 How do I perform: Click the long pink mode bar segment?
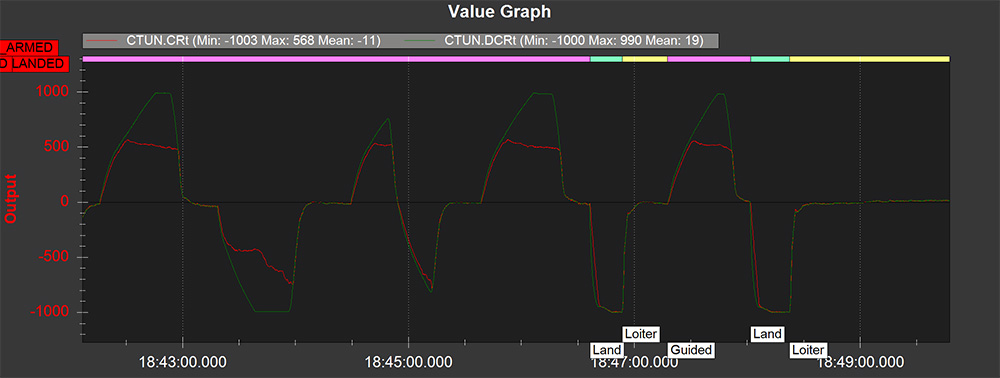point(337,59)
